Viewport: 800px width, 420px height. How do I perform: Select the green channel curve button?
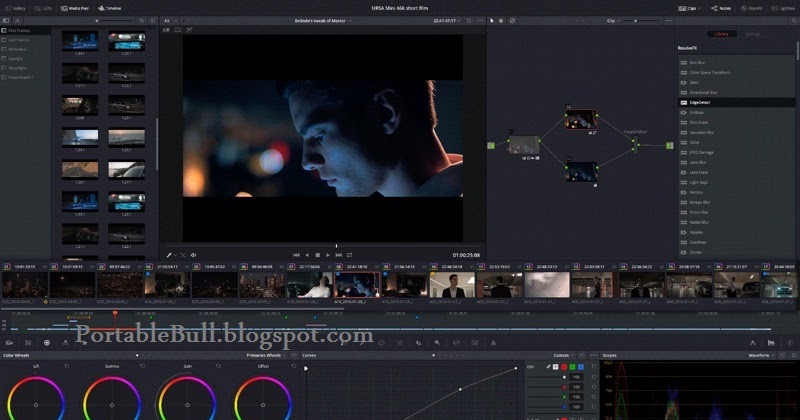click(x=572, y=367)
